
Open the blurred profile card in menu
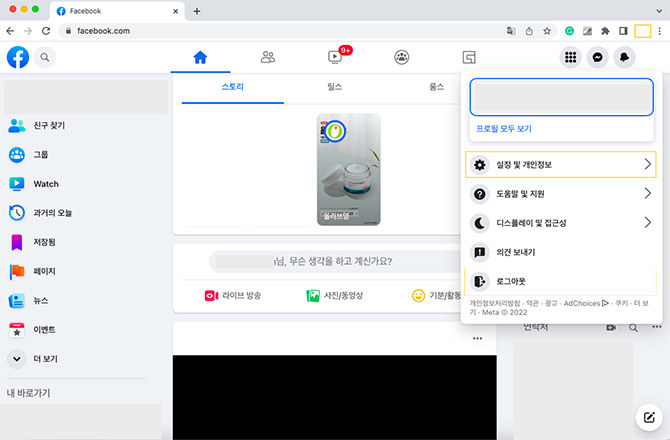(x=561, y=97)
